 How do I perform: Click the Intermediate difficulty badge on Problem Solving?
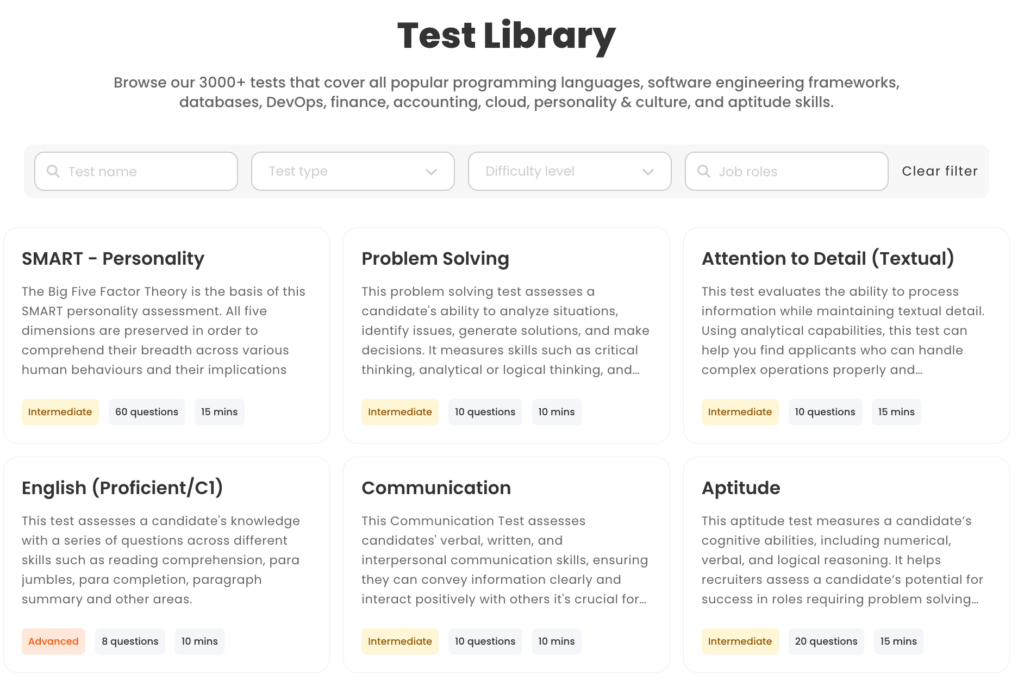[x=400, y=411]
